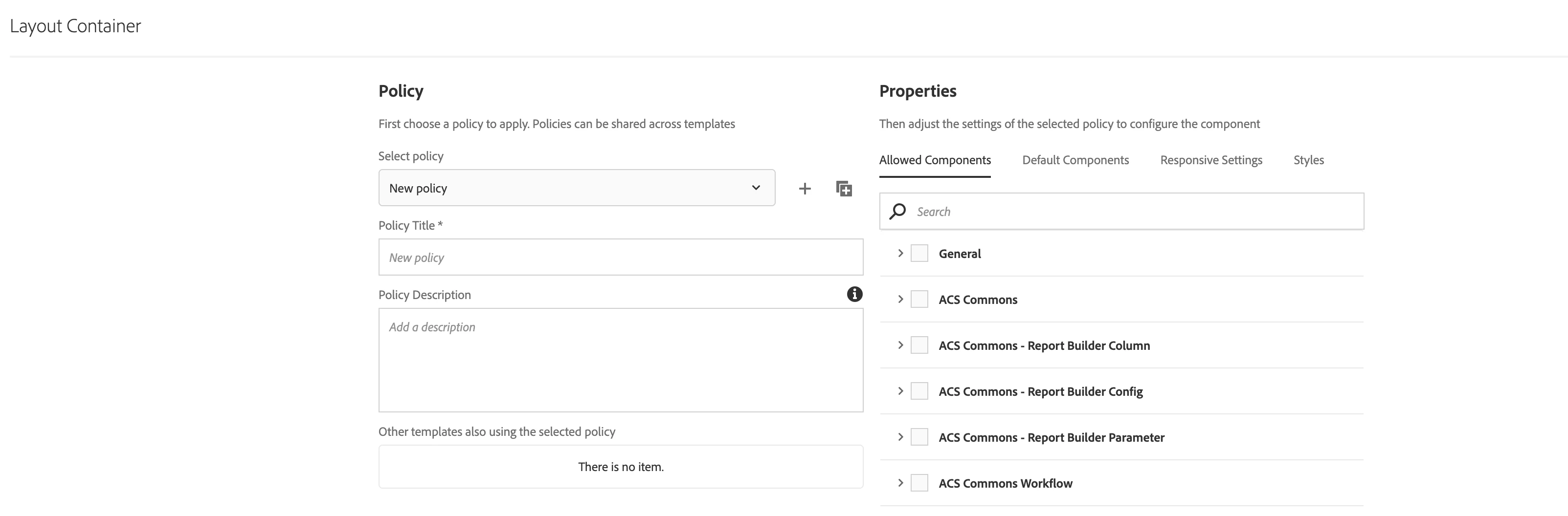Click the component Search field
Viewport: 1568px width, 516px height.
coord(1132,212)
